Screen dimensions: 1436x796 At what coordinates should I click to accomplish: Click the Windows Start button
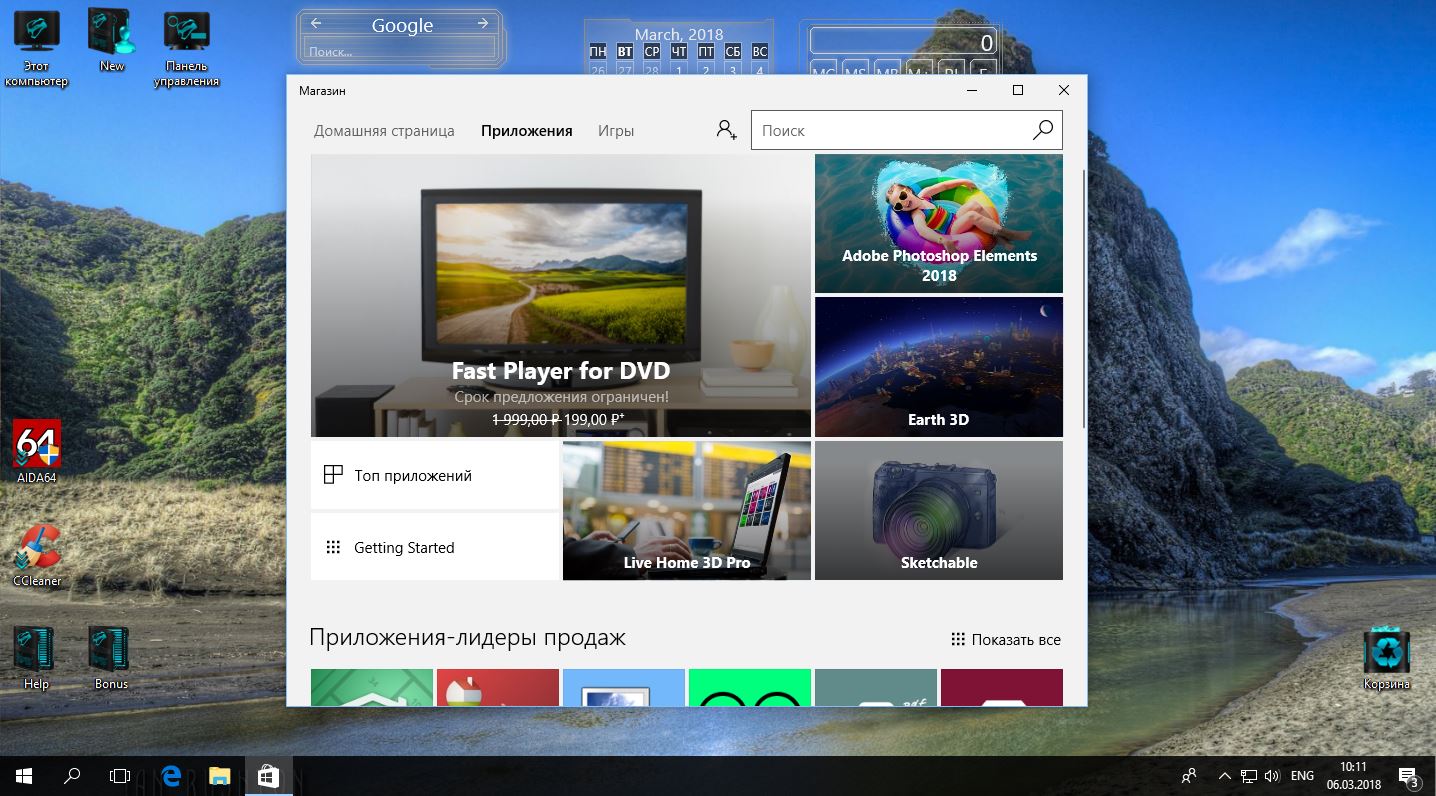tap(24, 775)
